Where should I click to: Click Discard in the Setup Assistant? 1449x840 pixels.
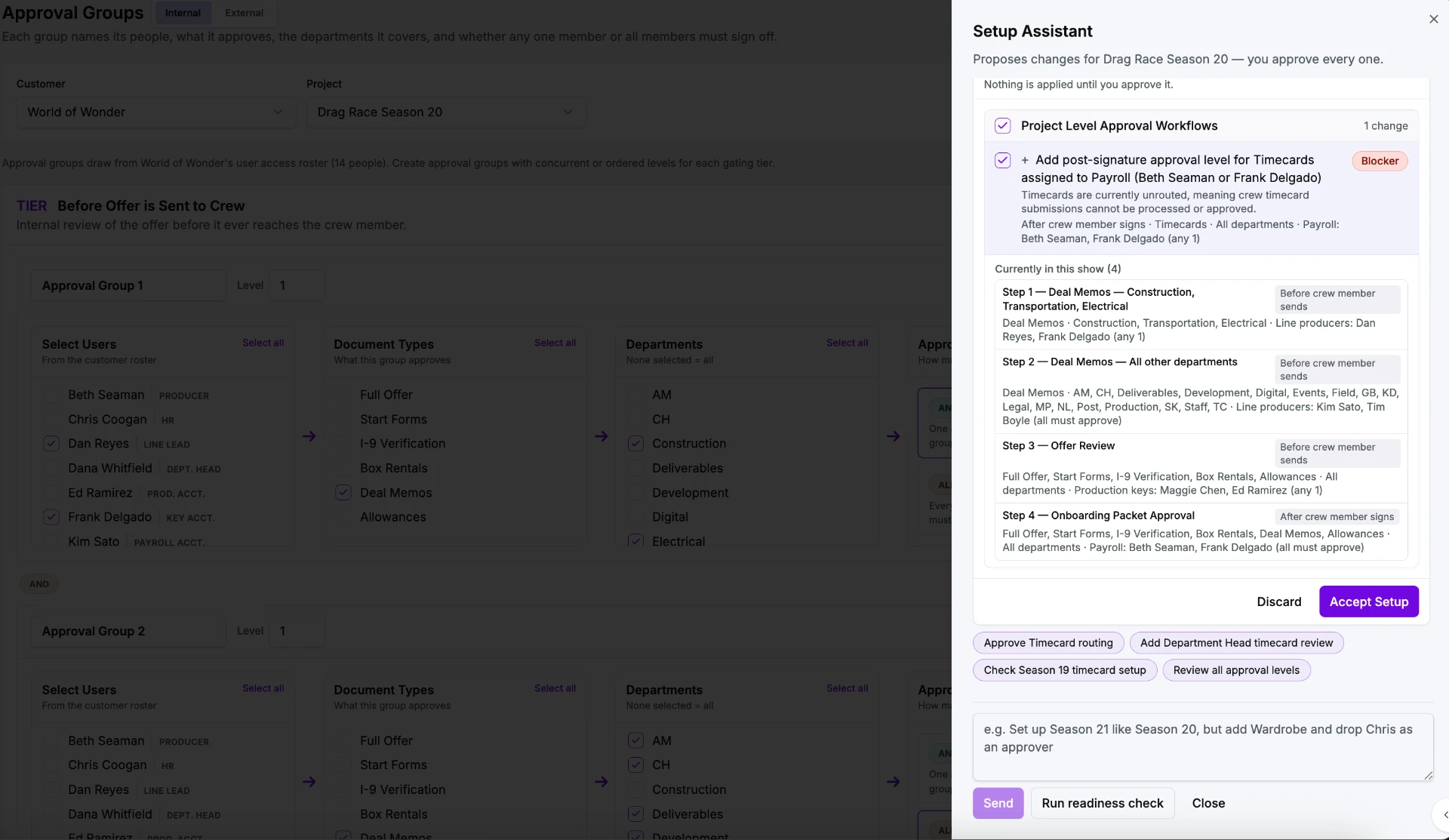tap(1278, 602)
